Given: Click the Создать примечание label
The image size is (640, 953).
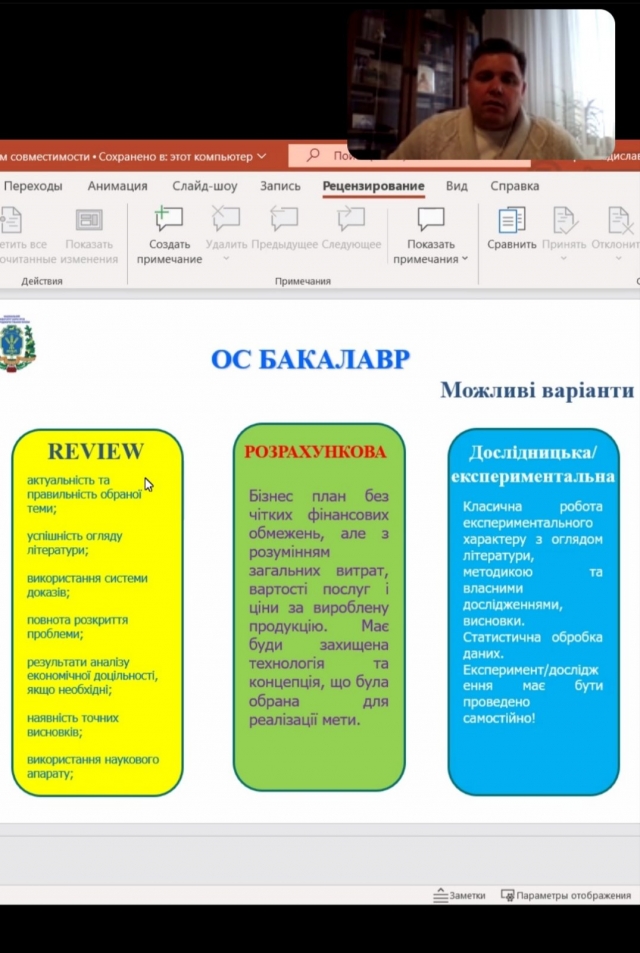Looking at the screenshot, I should 170,252.
